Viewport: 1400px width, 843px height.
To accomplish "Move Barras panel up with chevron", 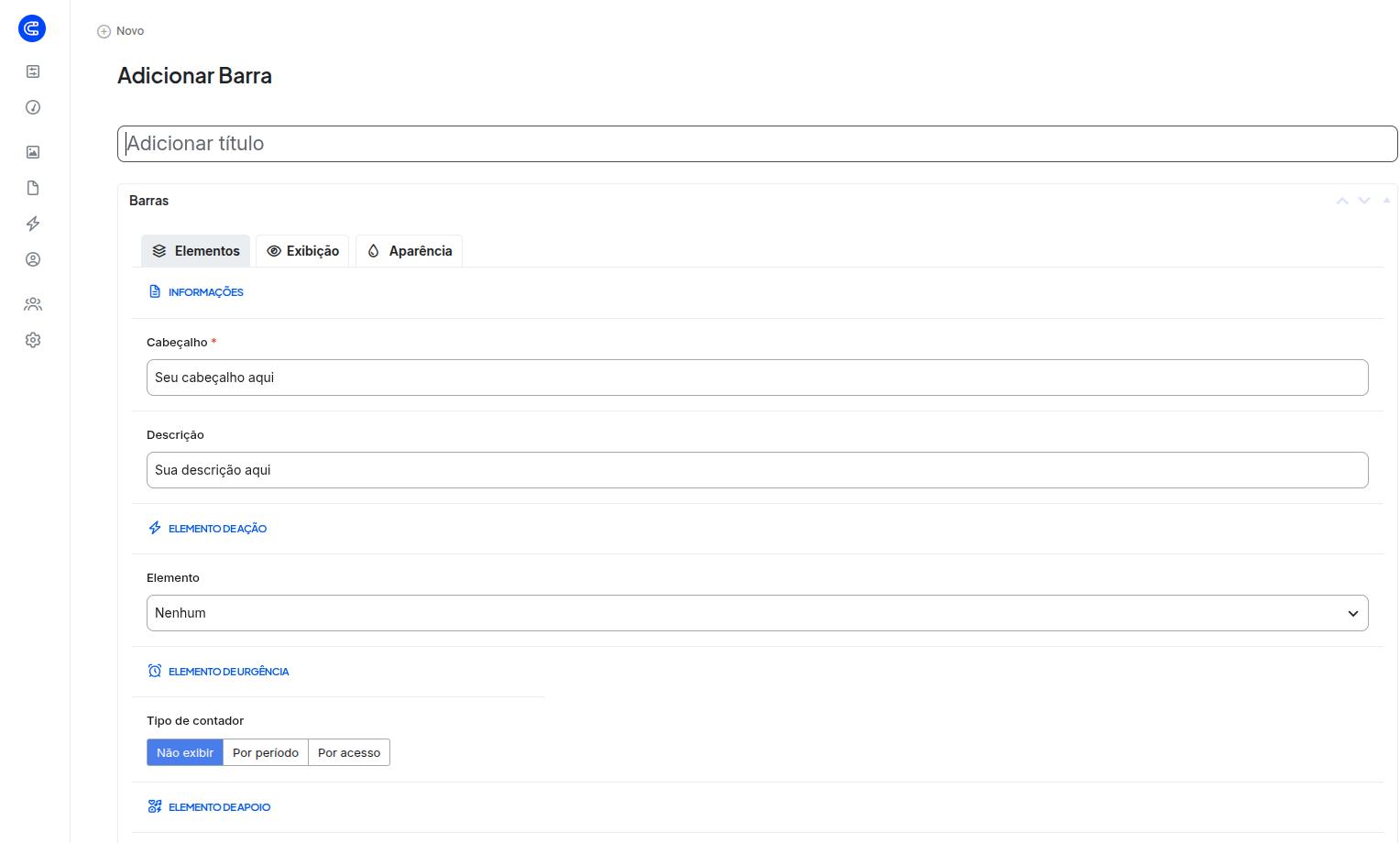I will point(1342,201).
